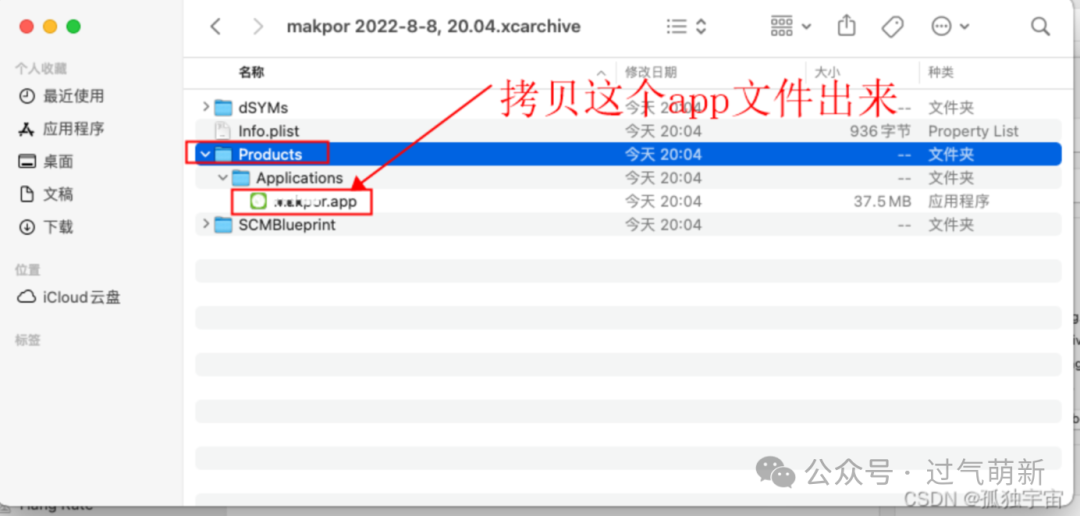This screenshot has width=1080, height=516.
Task: Expand the SCMBlueprint folder
Action: tap(205, 225)
